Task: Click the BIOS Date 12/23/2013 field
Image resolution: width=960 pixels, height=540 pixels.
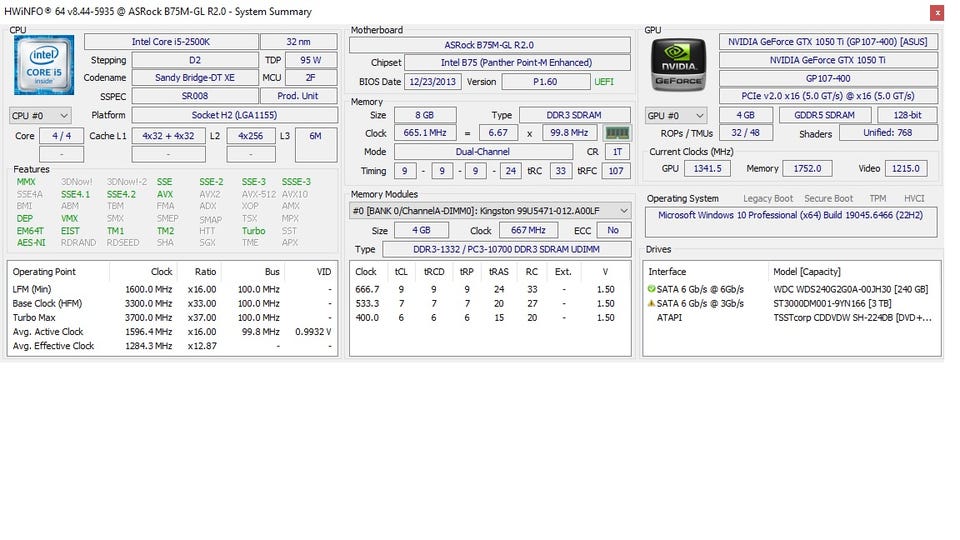Action: tap(433, 81)
